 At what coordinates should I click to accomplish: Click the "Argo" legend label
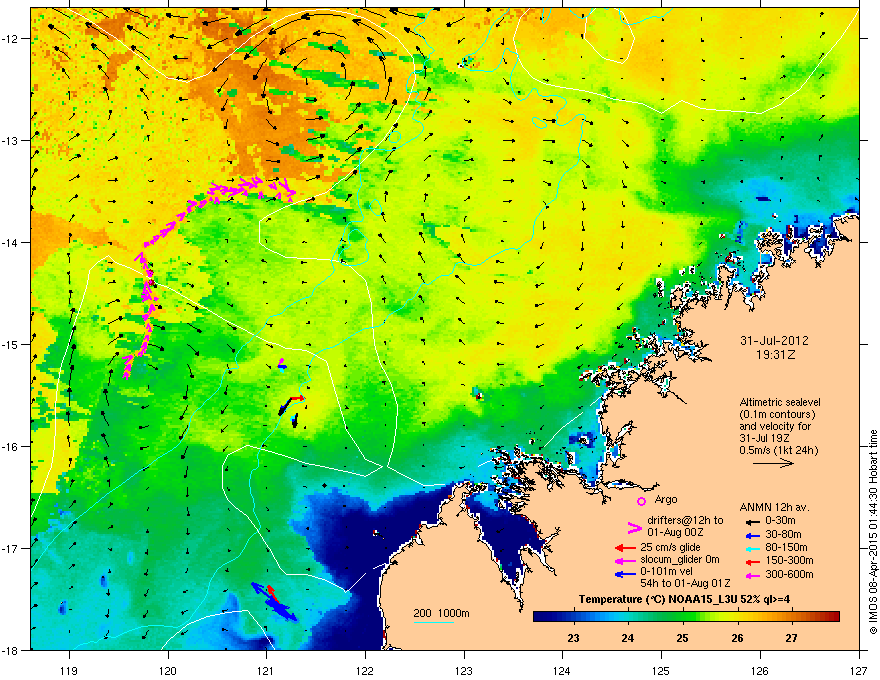[666, 499]
